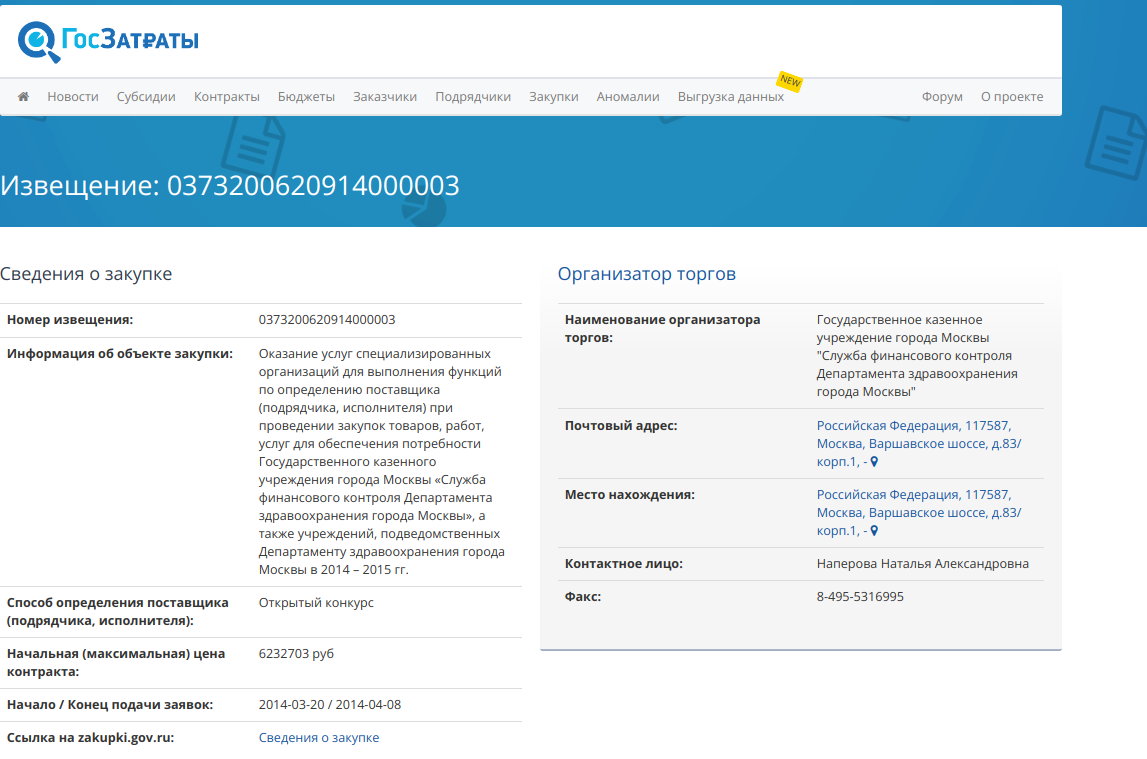This screenshot has height=759, width=1147.
Task: Switch to the Закупки section
Action: click(554, 97)
